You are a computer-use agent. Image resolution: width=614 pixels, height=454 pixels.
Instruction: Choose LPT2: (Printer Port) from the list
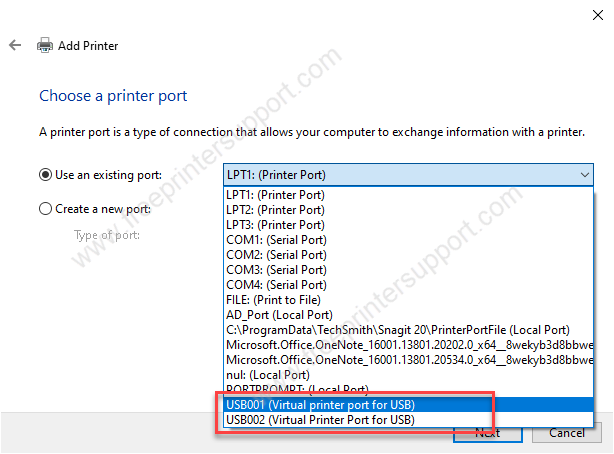tap(408, 210)
